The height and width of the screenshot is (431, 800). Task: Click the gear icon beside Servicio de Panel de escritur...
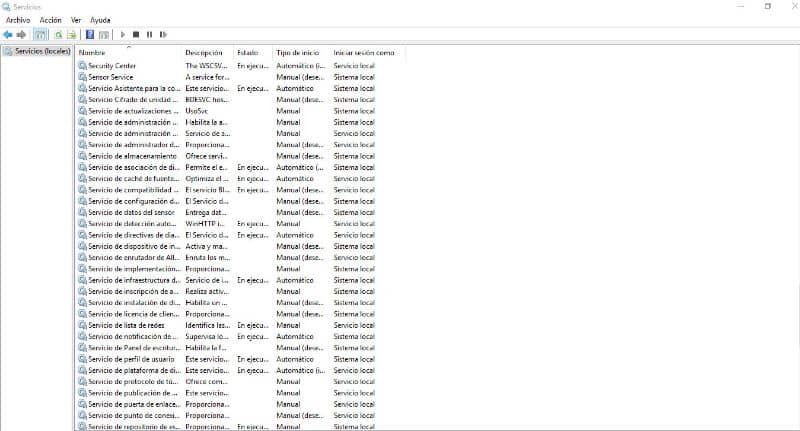point(83,348)
